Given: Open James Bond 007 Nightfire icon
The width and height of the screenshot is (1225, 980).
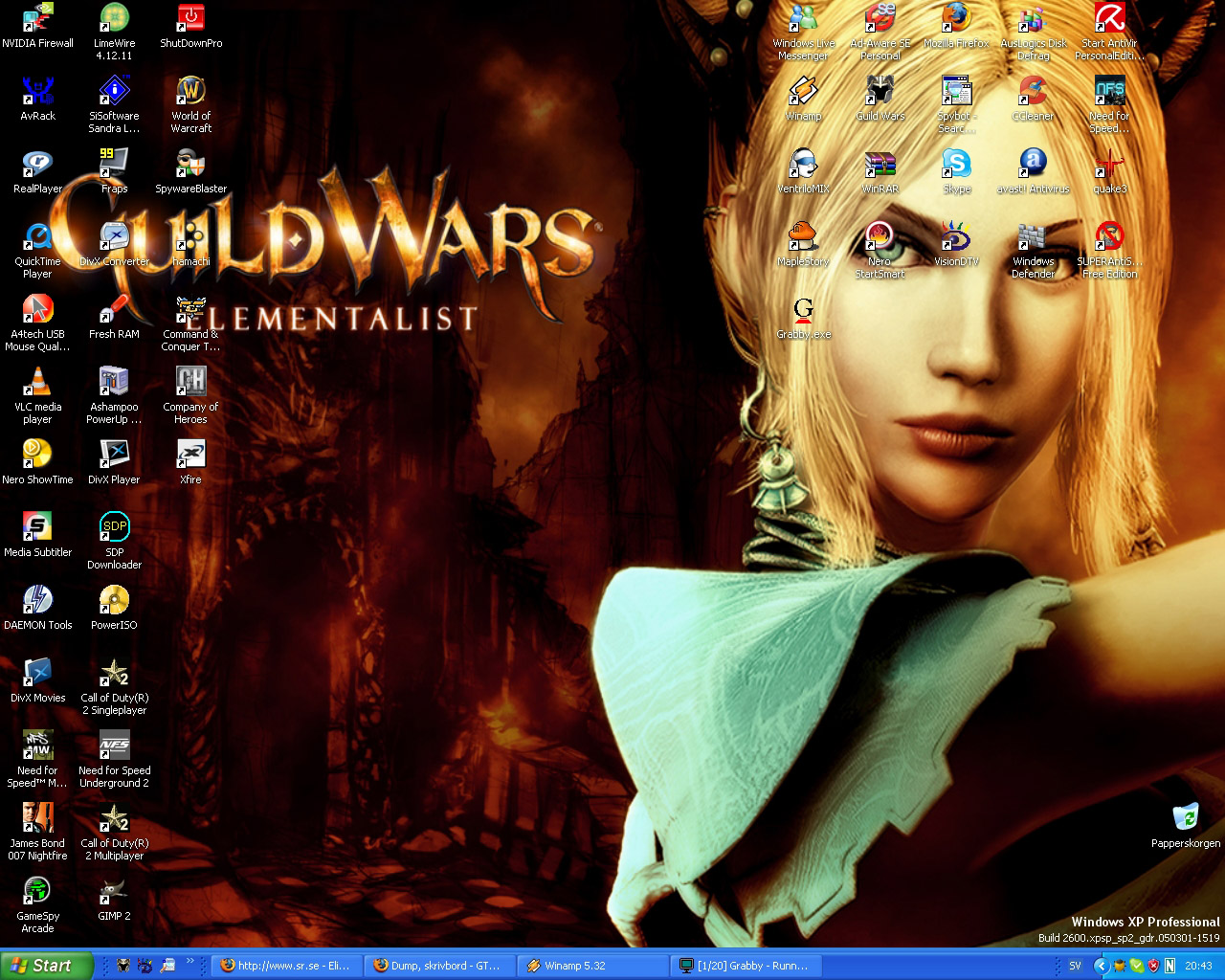Looking at the screenshot, I should pos(37,833).
